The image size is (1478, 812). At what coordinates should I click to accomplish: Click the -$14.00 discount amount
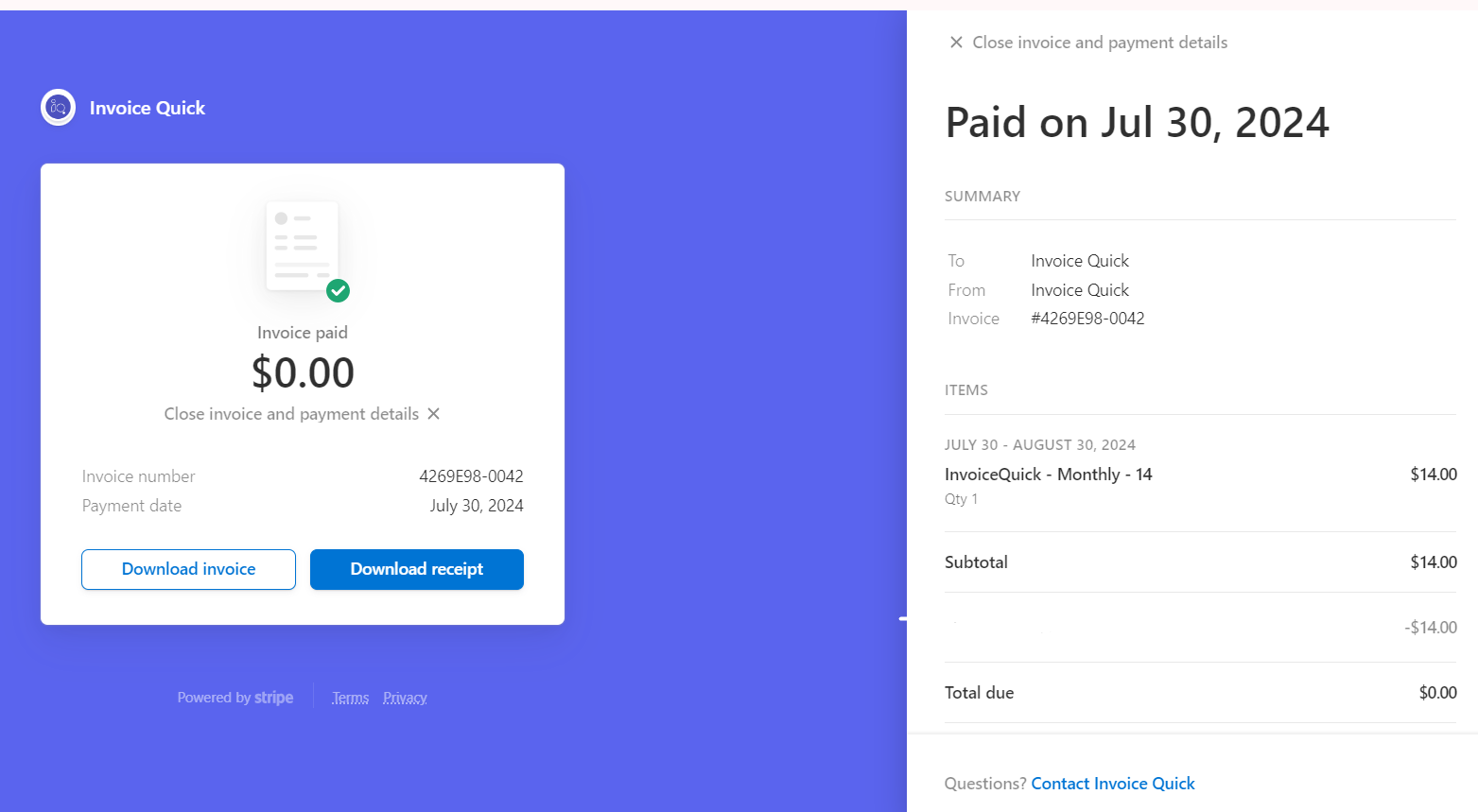(1431, 628)
